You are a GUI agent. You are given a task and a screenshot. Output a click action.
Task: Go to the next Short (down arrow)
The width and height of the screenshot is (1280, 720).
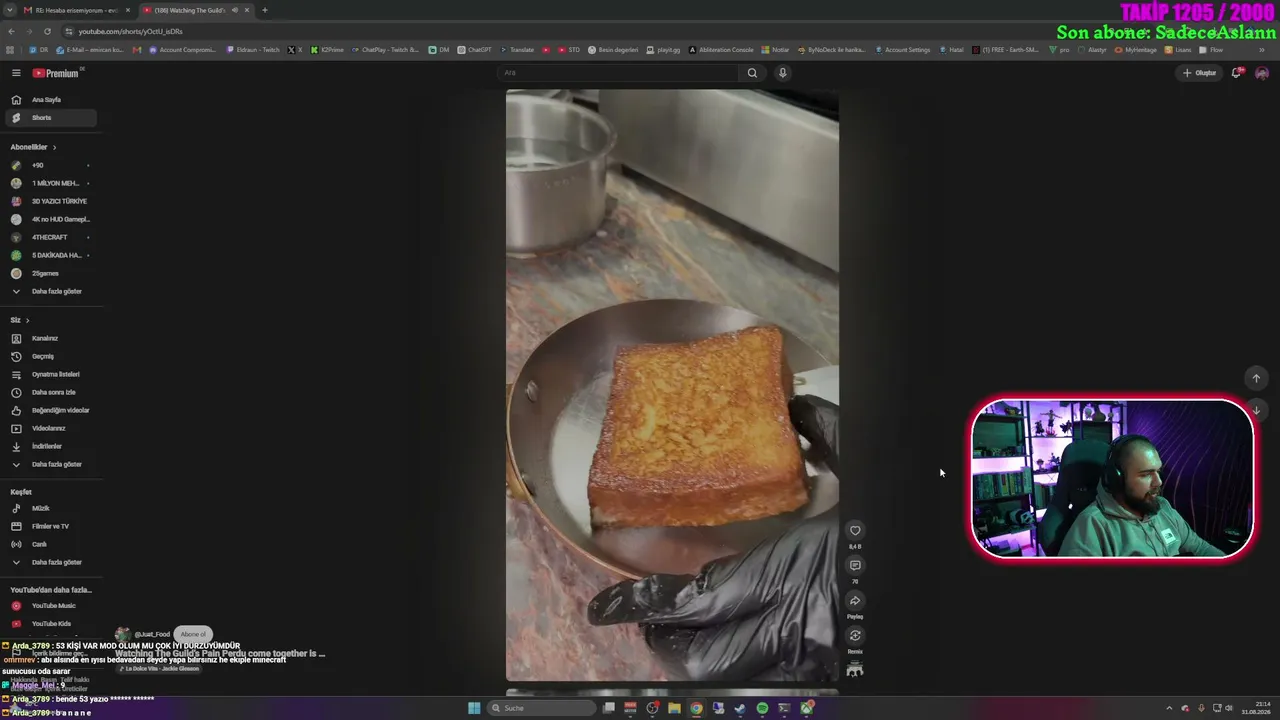tap(1256, 410)
